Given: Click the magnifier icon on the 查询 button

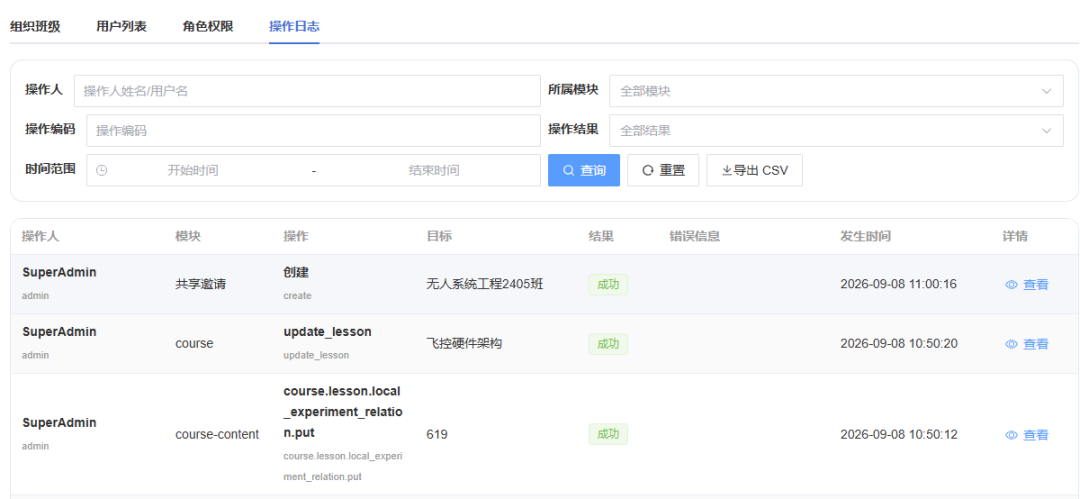Looking at the screenshot, I should tap(568, 170).
